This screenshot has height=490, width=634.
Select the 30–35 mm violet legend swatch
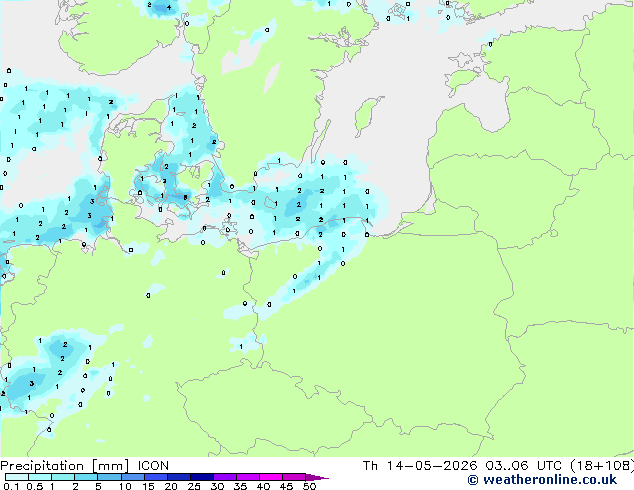225,477
